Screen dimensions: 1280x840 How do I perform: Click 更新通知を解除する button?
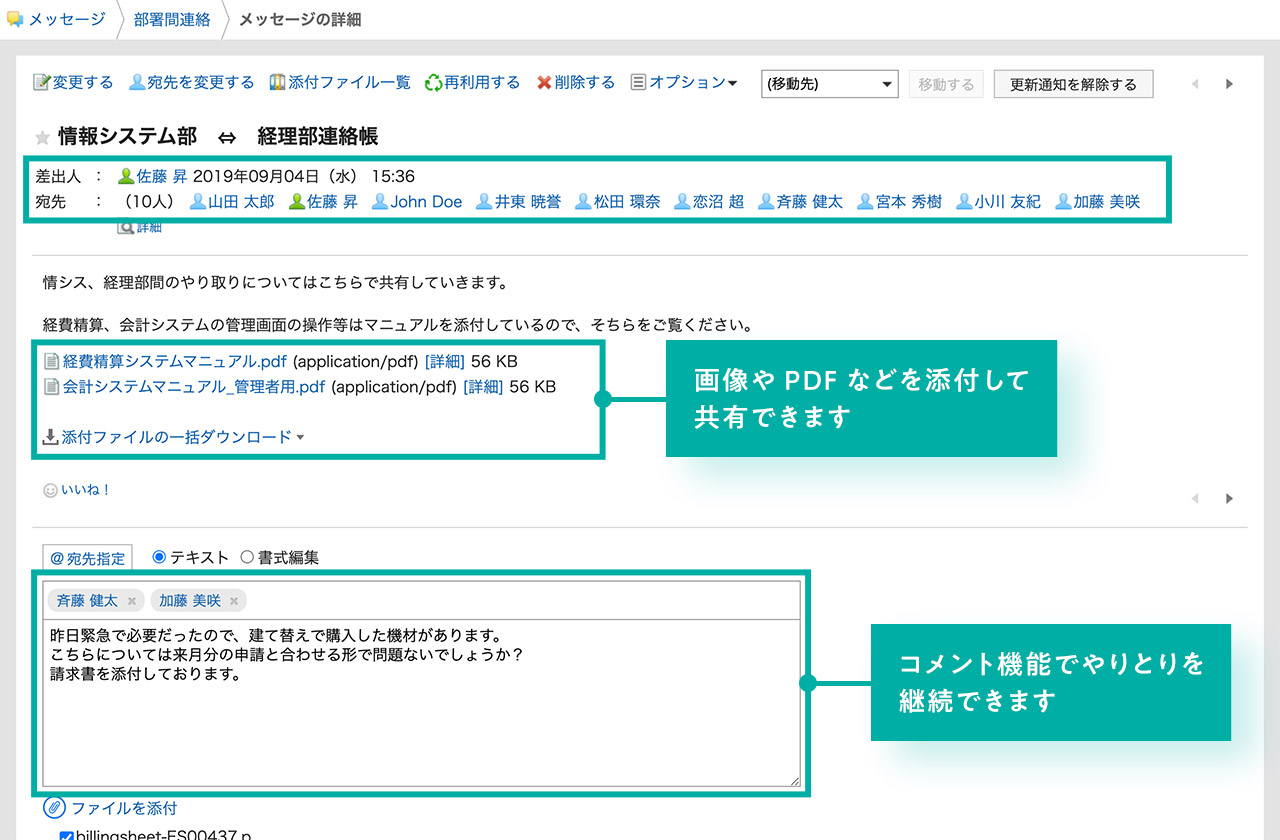pyautogui.click(x=1073, y=84)
